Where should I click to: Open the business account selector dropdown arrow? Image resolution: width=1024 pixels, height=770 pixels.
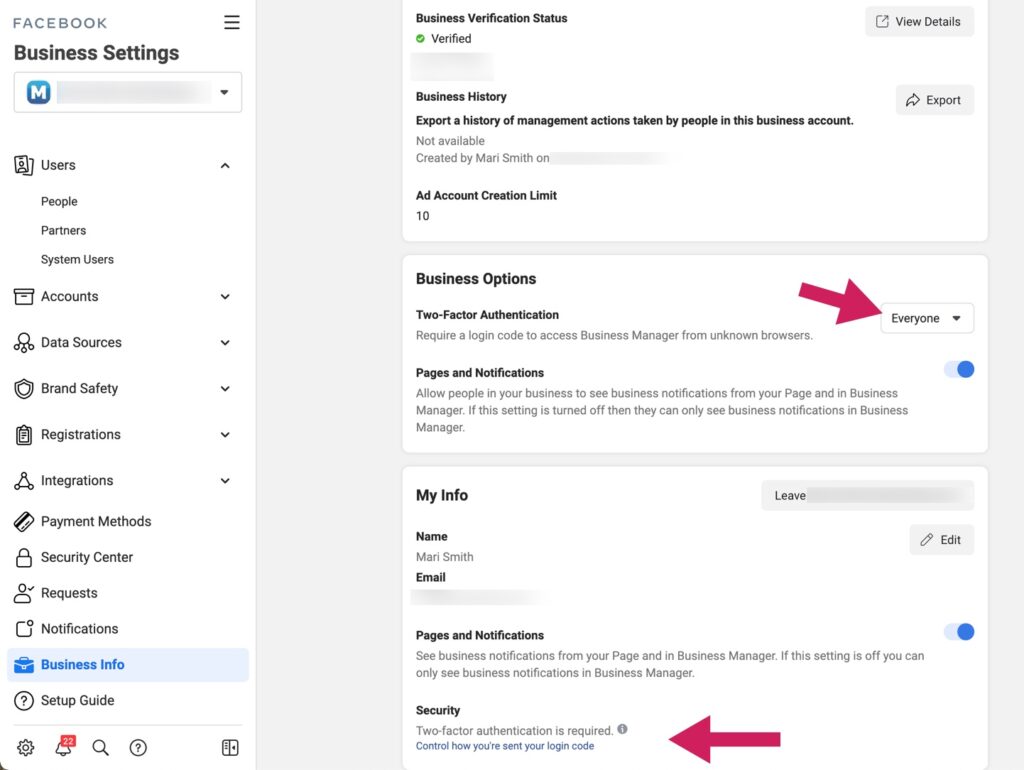pos(224,92)
